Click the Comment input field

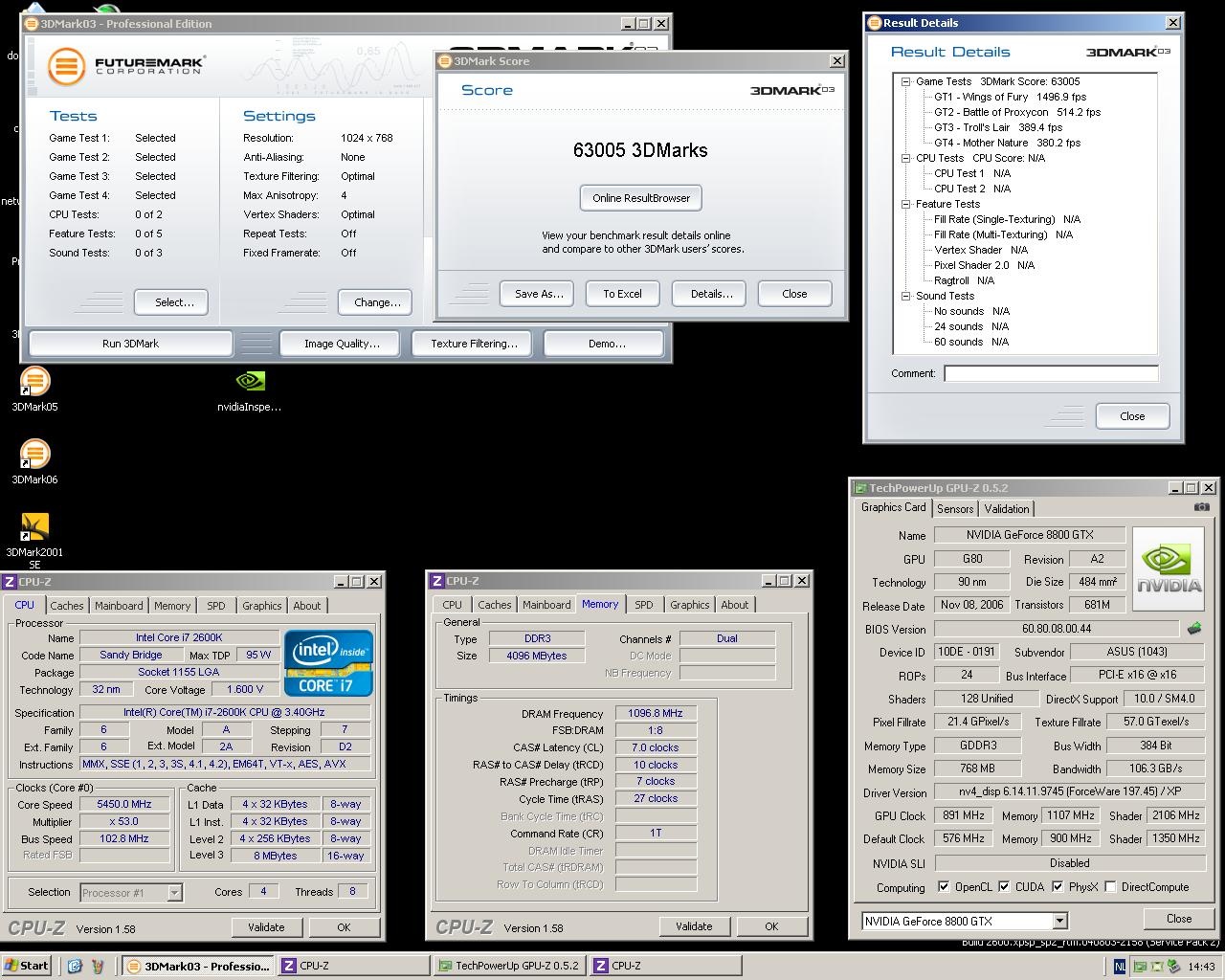[x=1050, y=373]
